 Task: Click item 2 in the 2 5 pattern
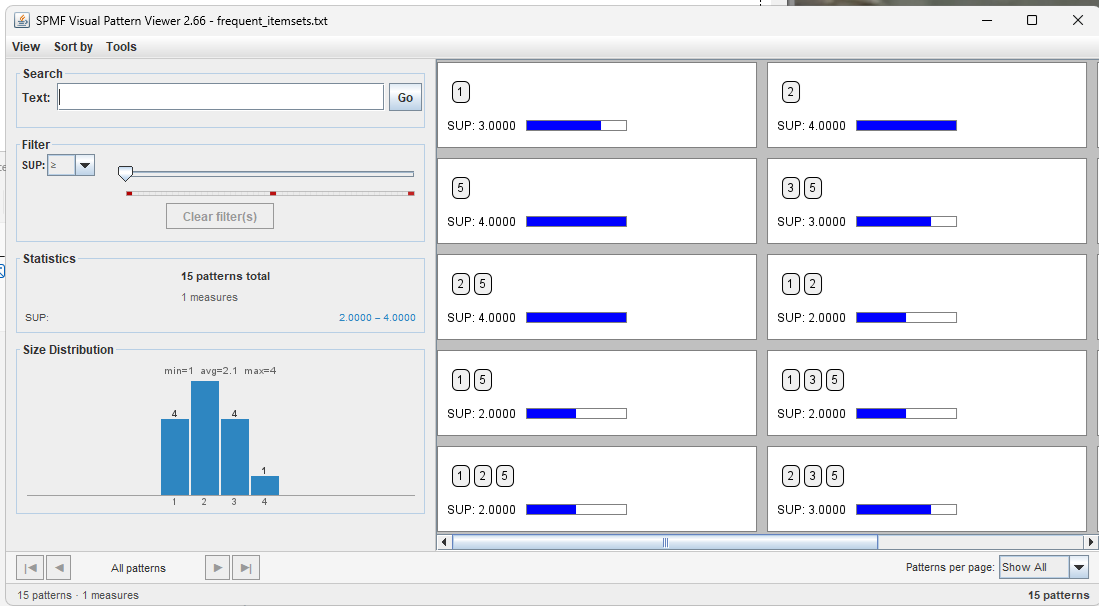(460, 284)
